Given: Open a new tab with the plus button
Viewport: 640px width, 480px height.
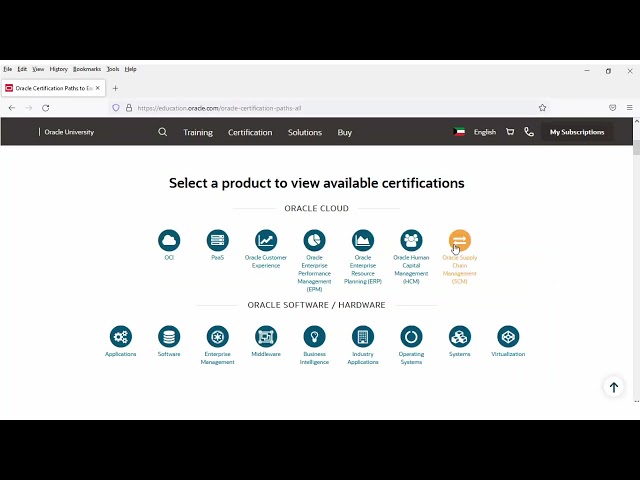Looking at the screenshot, I should click(x=115, y=88).
